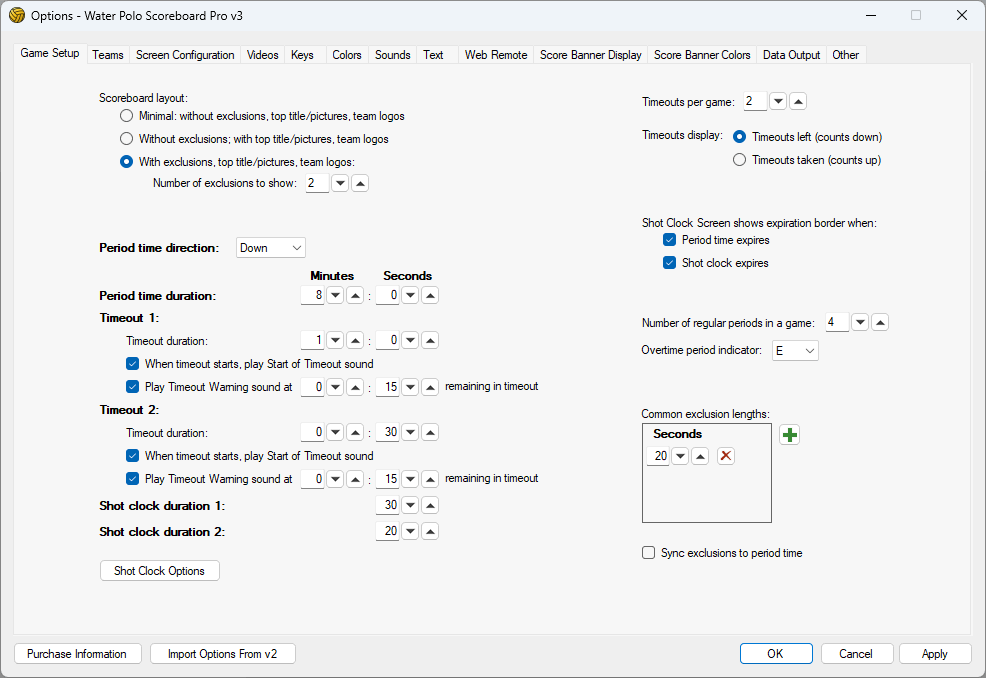This screenshot has width=986, height=678.
Task: Enable Sync exclusions to period time
Action: pos(649,553)
